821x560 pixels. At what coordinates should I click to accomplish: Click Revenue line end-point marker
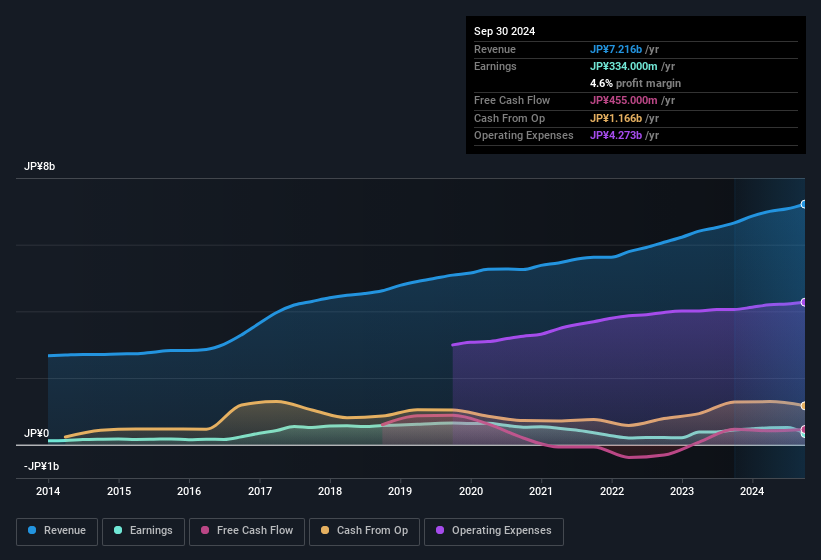coord(804,204)
